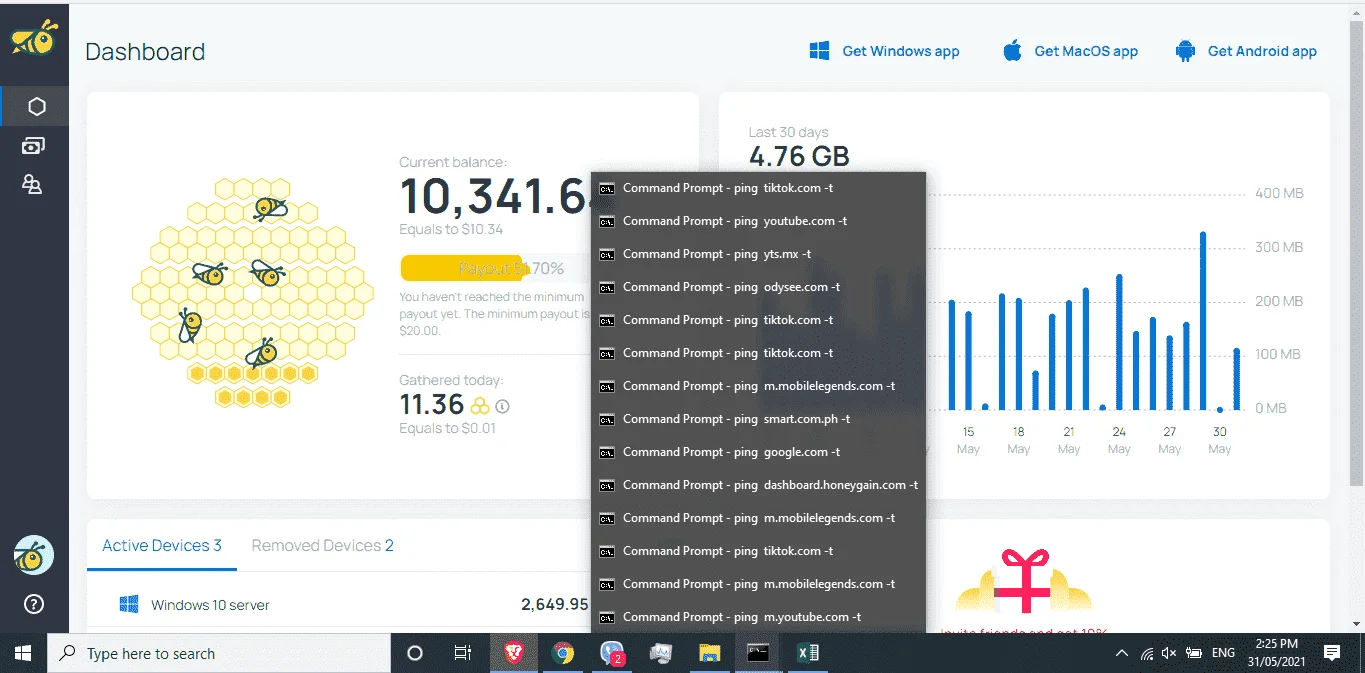Open Task View on the taskbar
Viewport: 1365px width, 673px height.
pos(463,653)
